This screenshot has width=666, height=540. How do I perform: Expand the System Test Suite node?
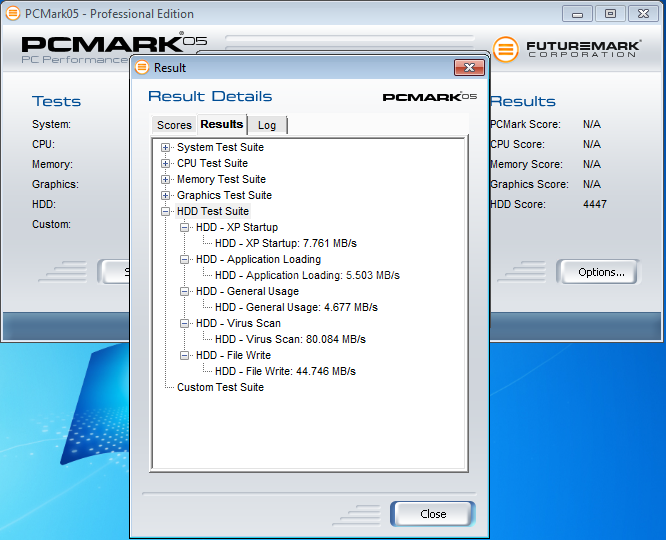(165, 147)
